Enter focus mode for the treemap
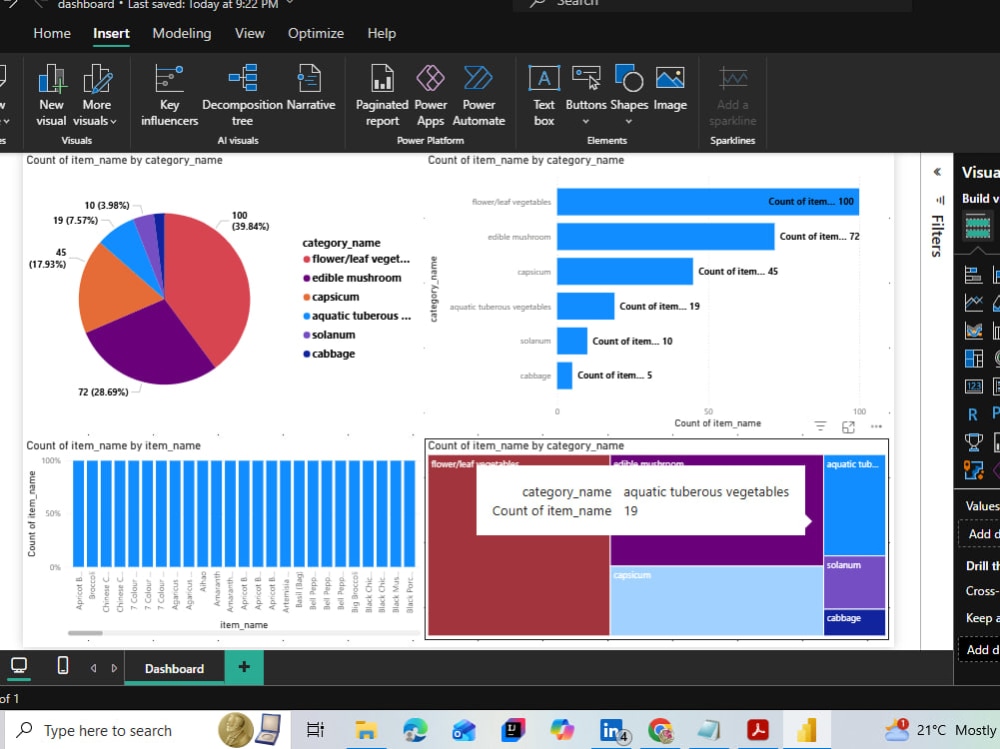 point(848,427)
